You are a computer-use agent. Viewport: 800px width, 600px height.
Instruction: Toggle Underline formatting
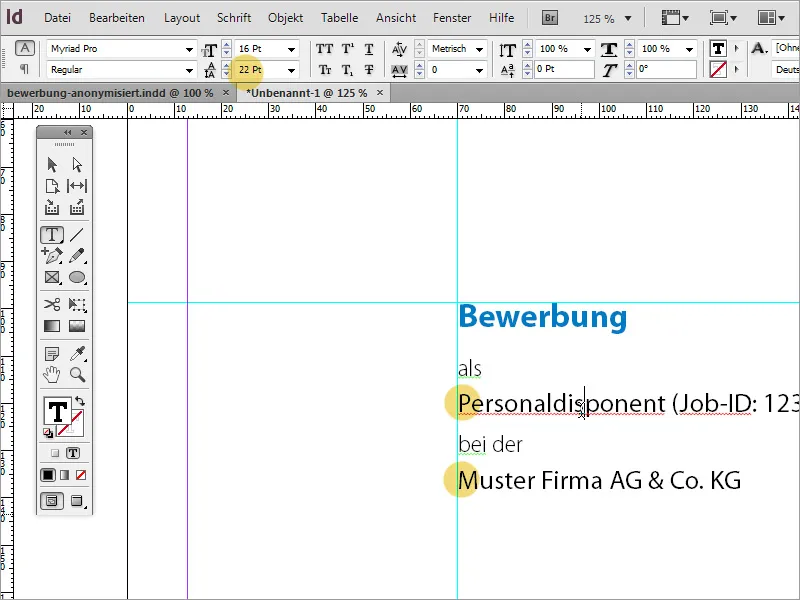click(369, 49)
